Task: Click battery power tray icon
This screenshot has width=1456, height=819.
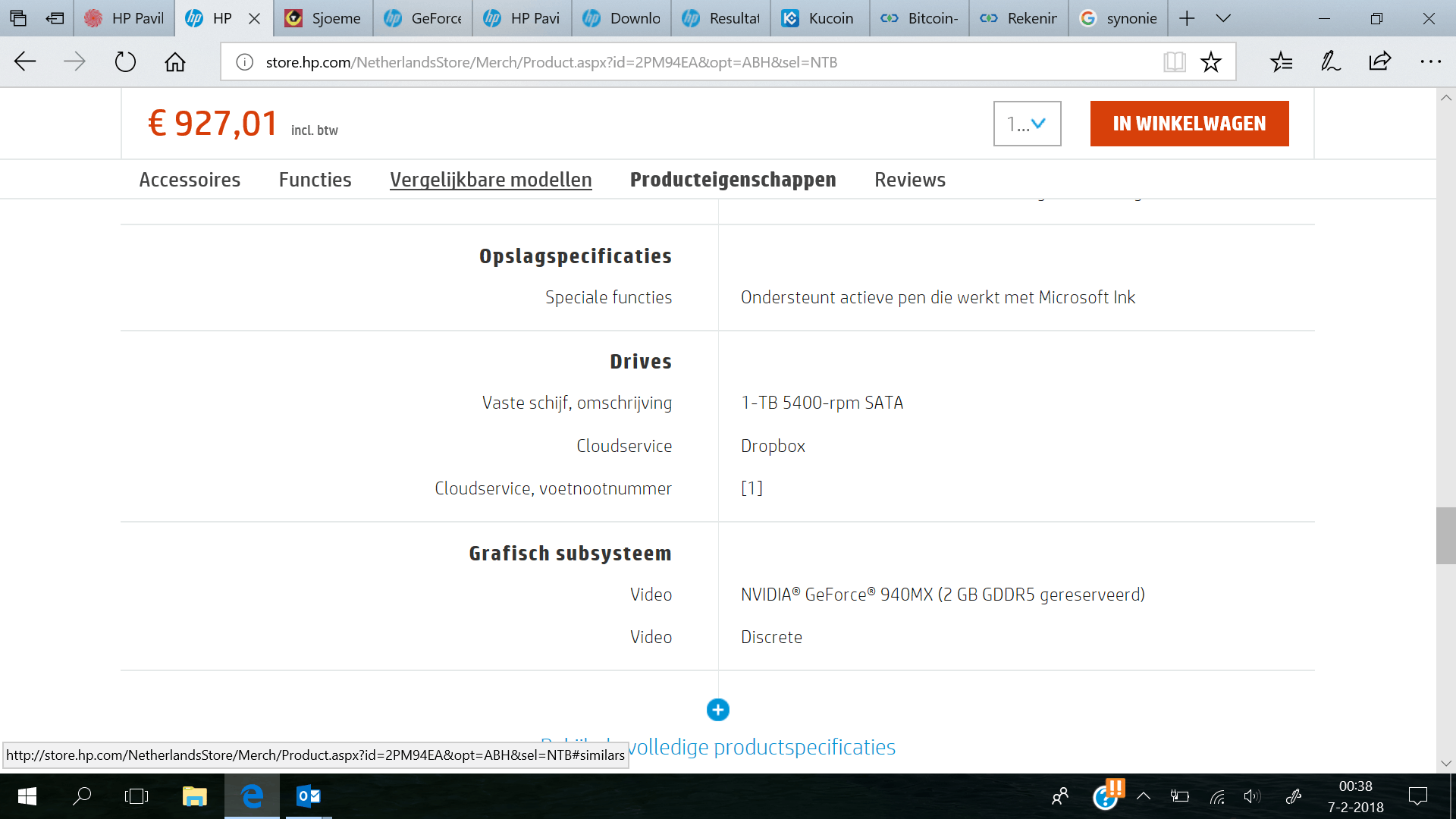Action: (1179, 796)
